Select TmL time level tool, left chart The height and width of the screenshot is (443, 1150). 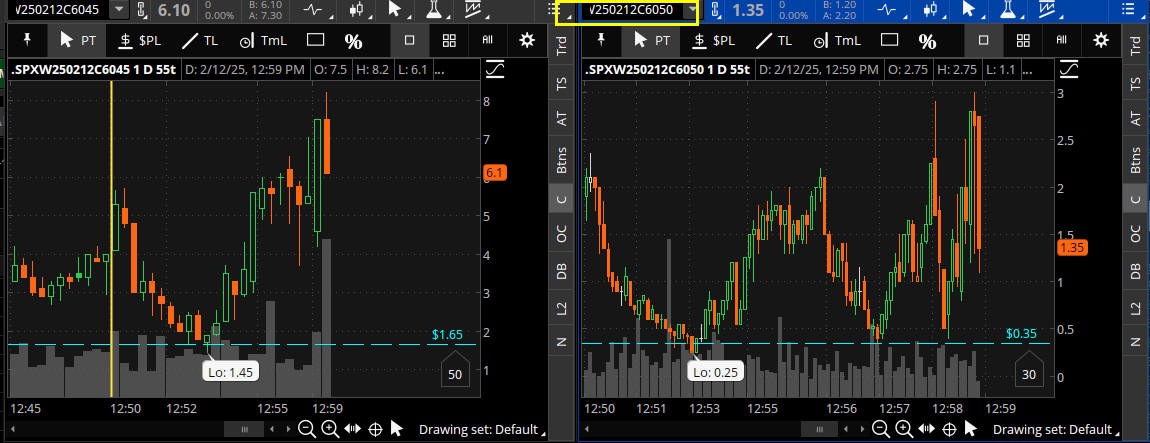(x=263, y=41)
